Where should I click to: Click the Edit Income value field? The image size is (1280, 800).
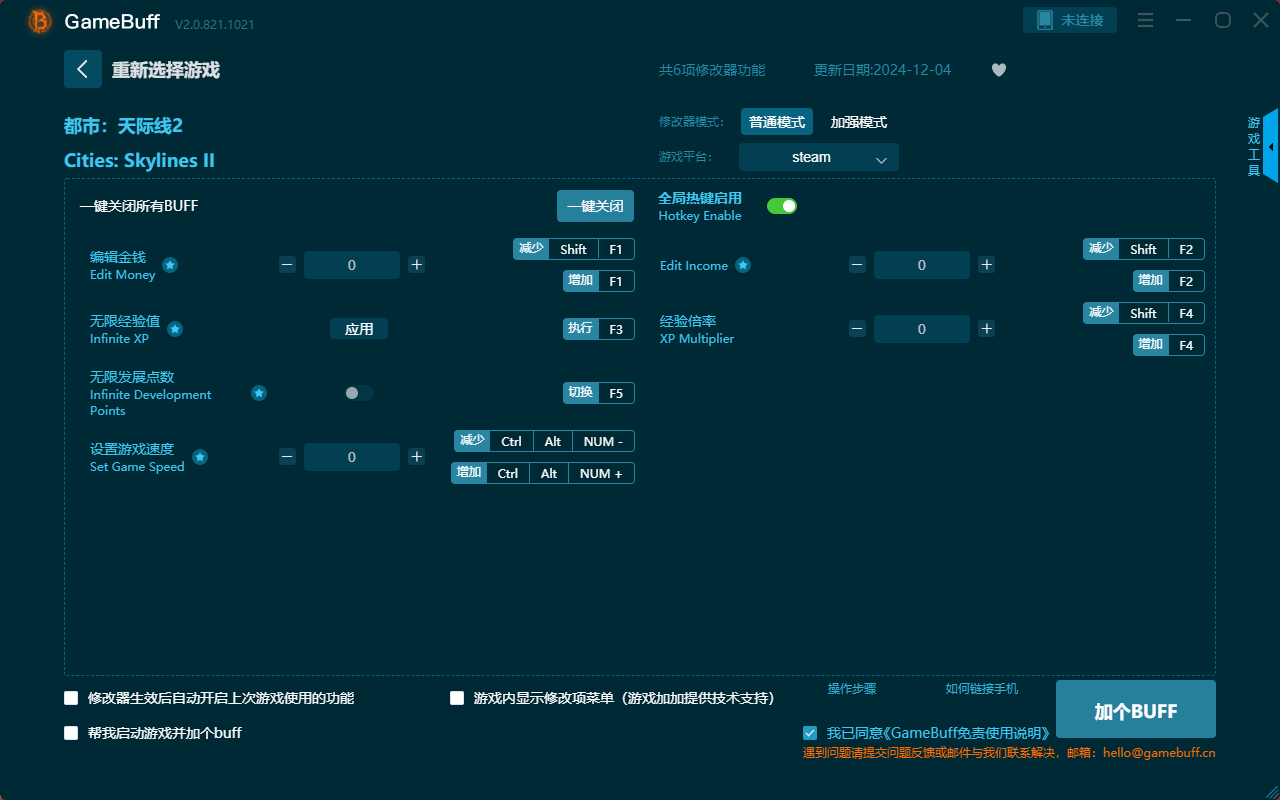tap(922, 265)
